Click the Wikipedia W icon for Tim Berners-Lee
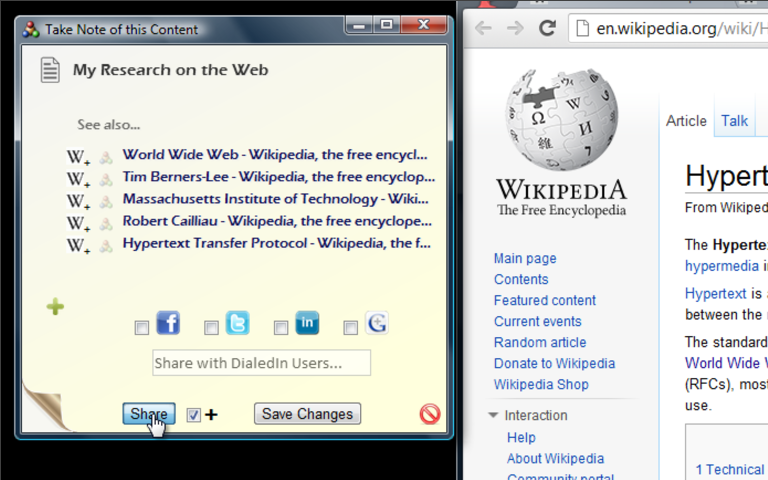 [x=78, y=179]
